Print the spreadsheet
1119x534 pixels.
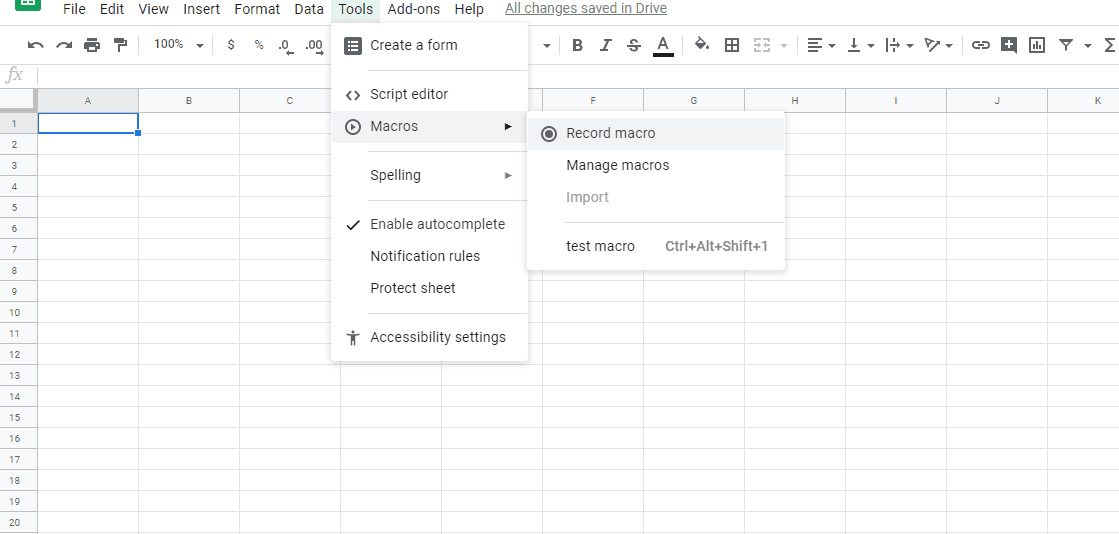[92, 45]
